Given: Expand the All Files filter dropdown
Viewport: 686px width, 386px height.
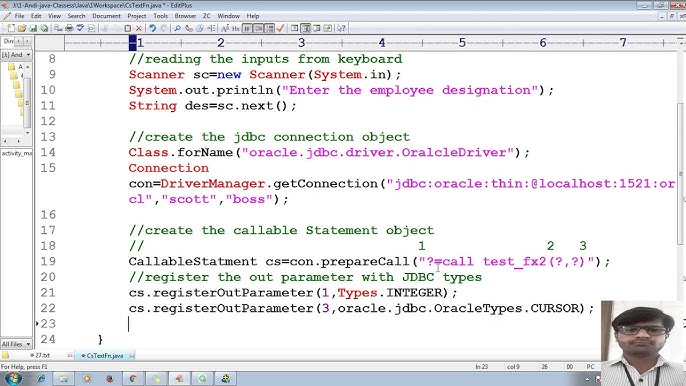Looking at the screenshot, I should click(x=16, y=344).
